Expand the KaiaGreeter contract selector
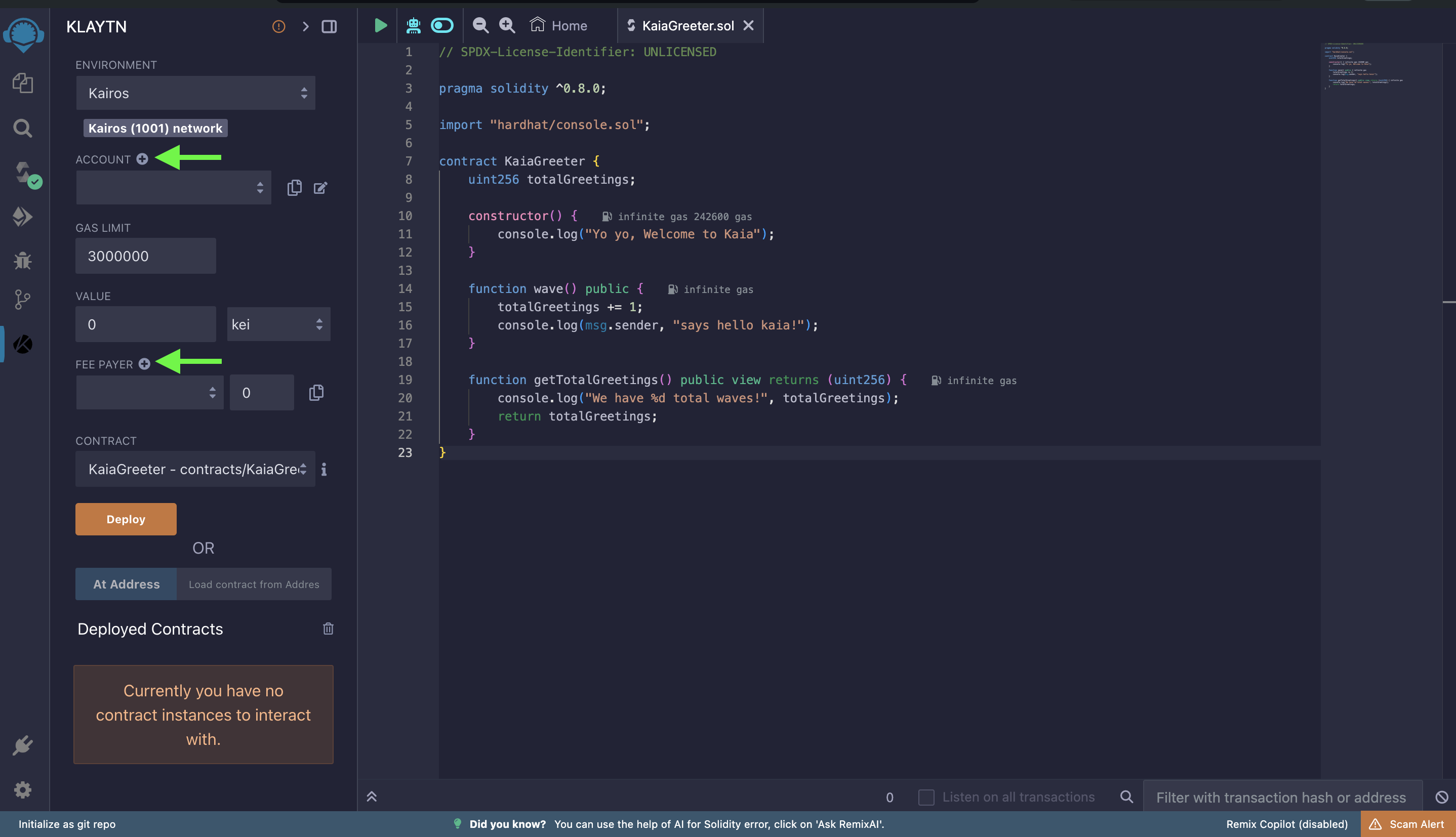The image size is (1456, 837). coord(195,469)
